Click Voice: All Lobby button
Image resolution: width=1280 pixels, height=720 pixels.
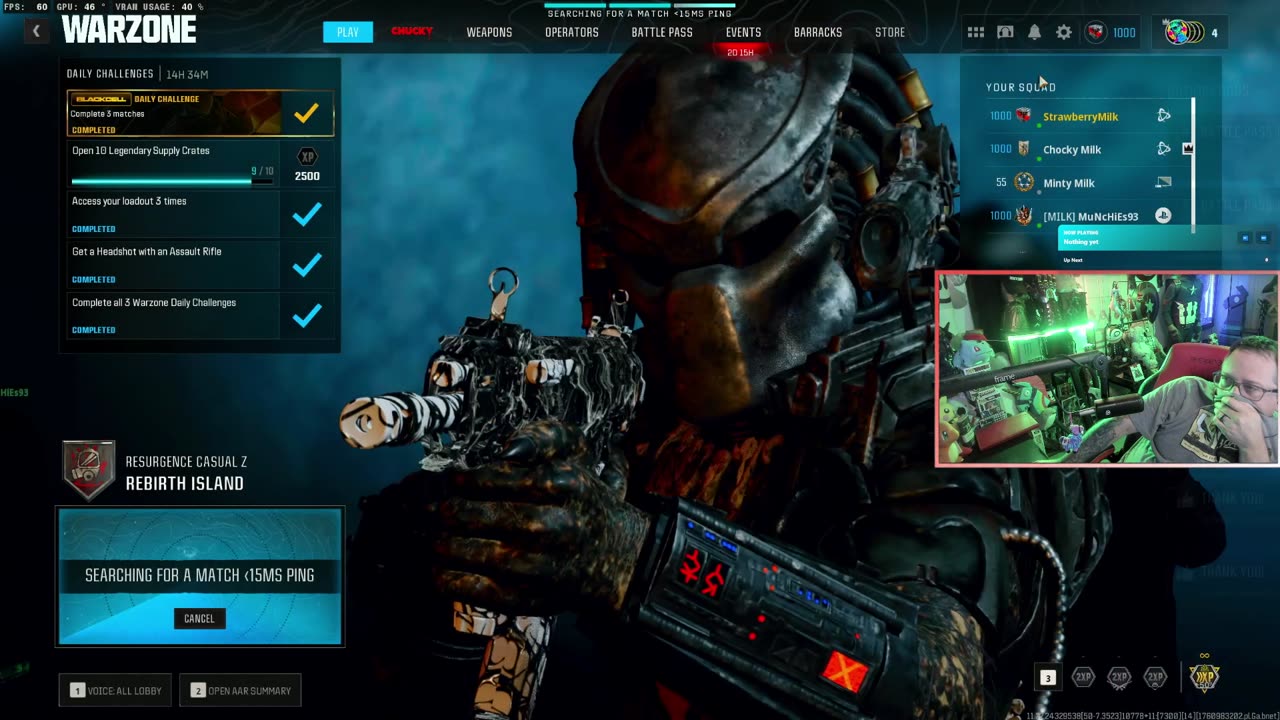[x=117, y=690]
